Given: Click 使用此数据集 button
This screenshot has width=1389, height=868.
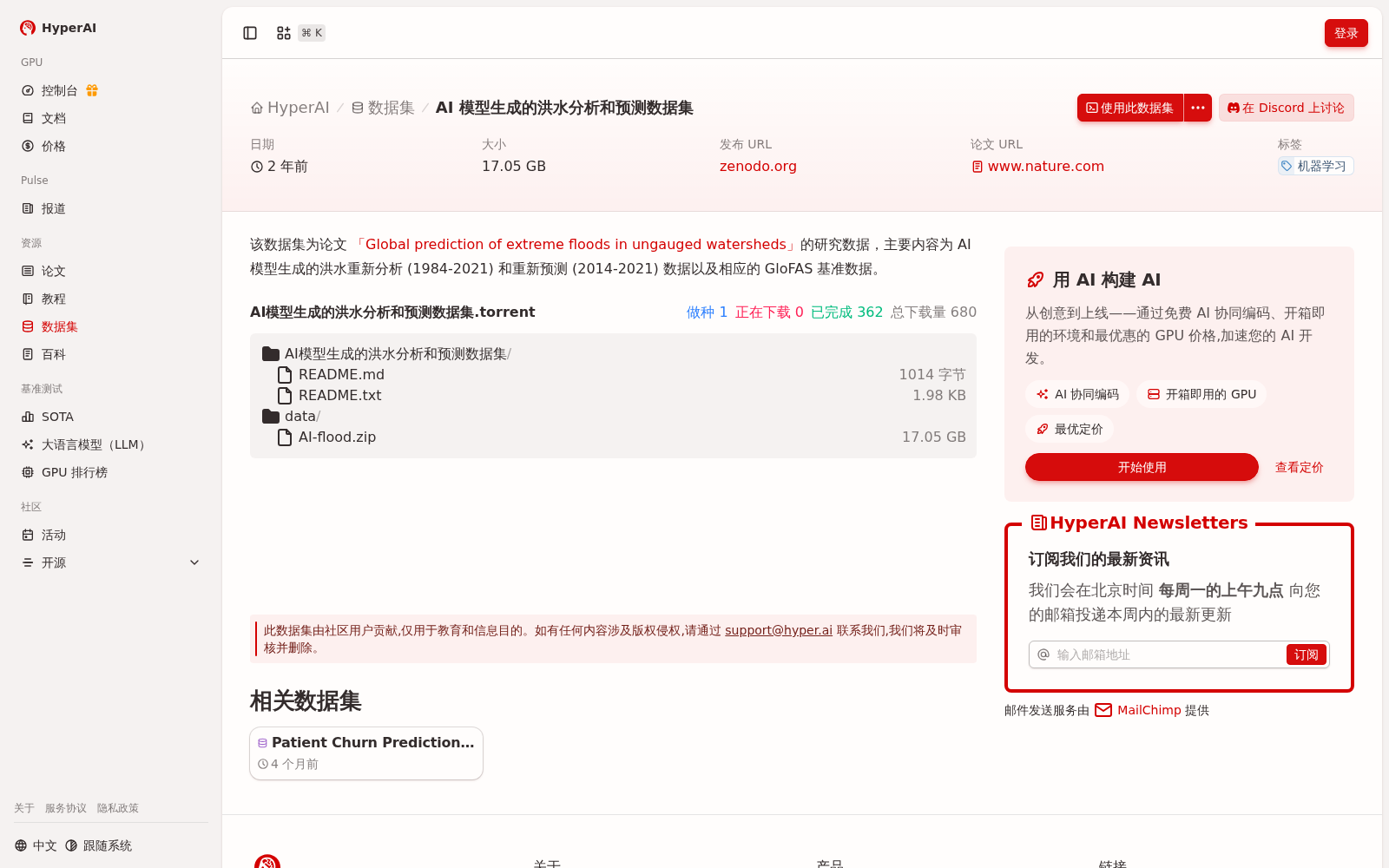Looking at the screenshot, I should pos(1130,108).
